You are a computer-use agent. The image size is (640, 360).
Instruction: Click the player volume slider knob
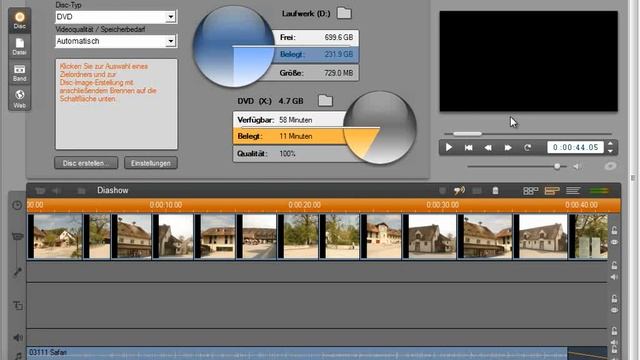pyautogui.click(x=557, y=166)
